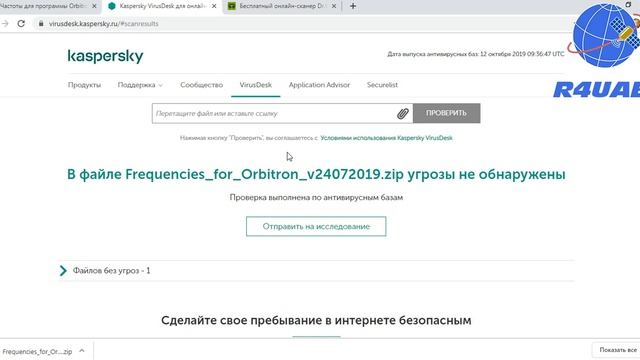
Task: Close the online scanner third tab
Action: pyautogui.click(x=334, y=6)
